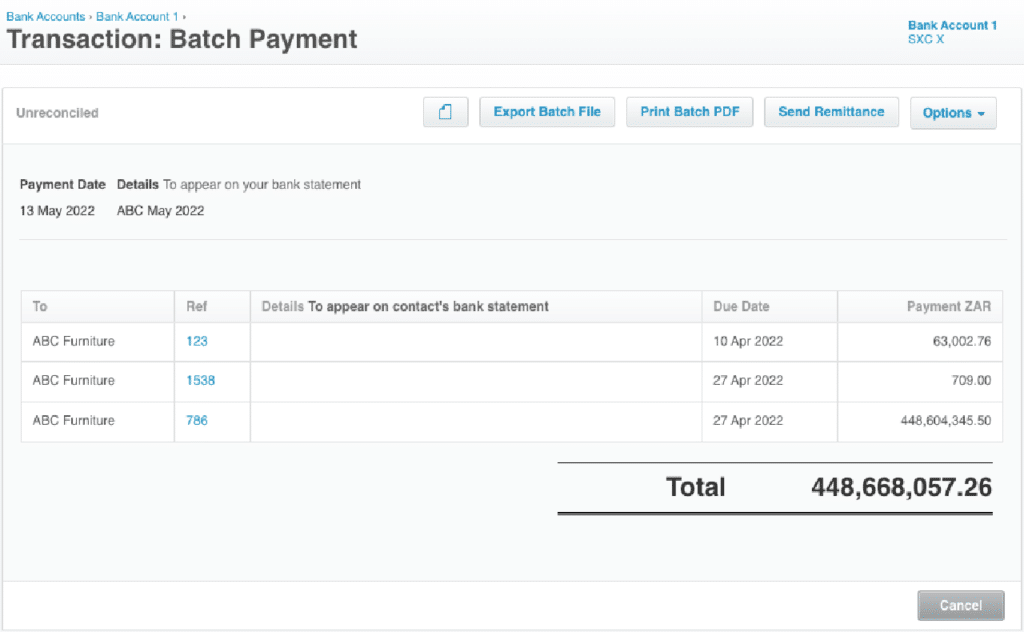This screenshot has height=632, width=1024.
Task: Click the SXC X account code text
Action: pos(926,39)
